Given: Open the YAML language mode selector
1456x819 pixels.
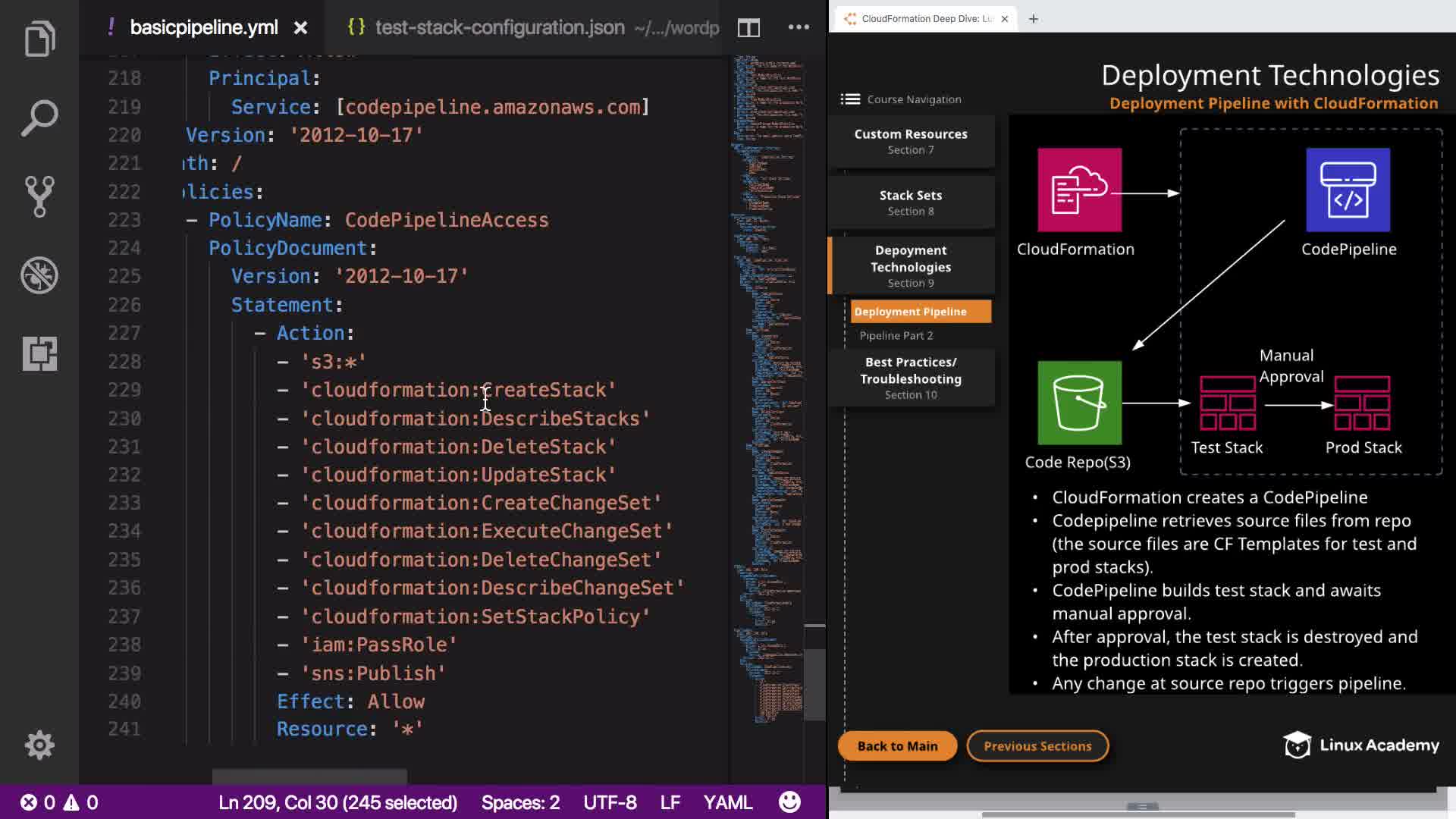Looking at the screenshot, I should point(727,802).
